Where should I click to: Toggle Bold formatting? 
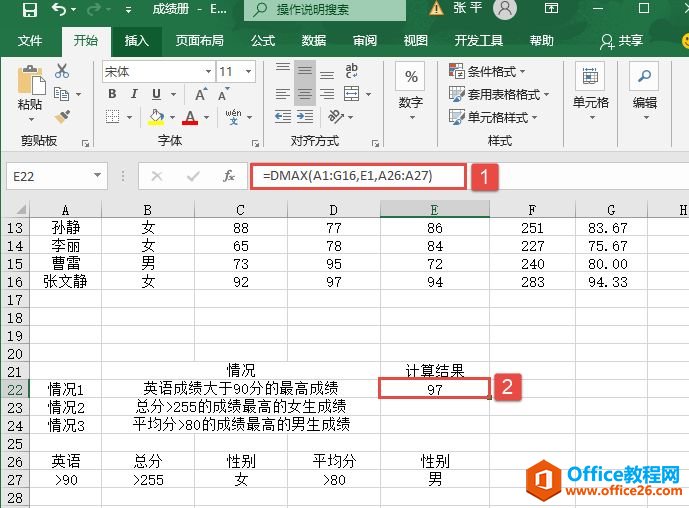tap(112, 94)
